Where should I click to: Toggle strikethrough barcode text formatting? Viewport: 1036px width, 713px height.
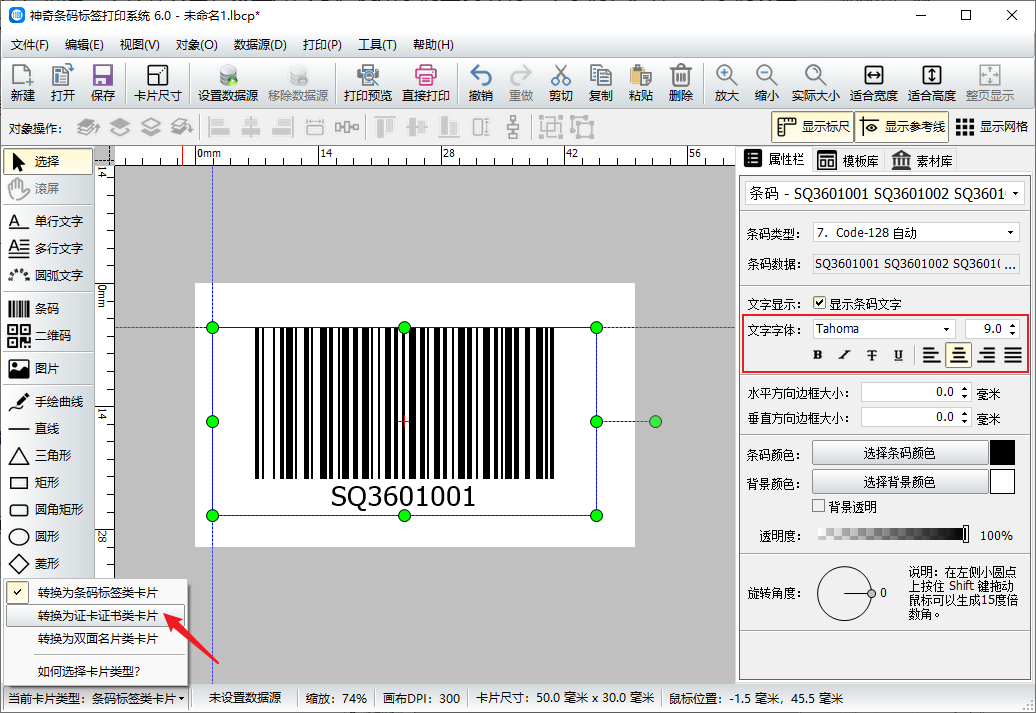click(x=871, y=355)
